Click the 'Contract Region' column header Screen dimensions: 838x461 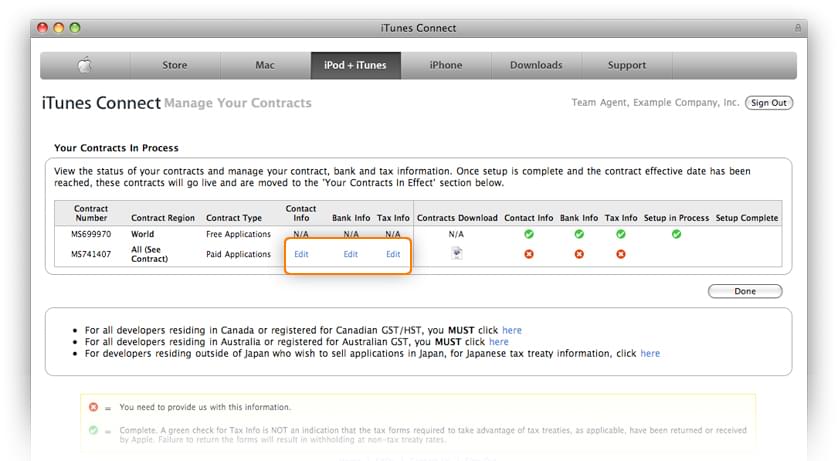(163, 218)
